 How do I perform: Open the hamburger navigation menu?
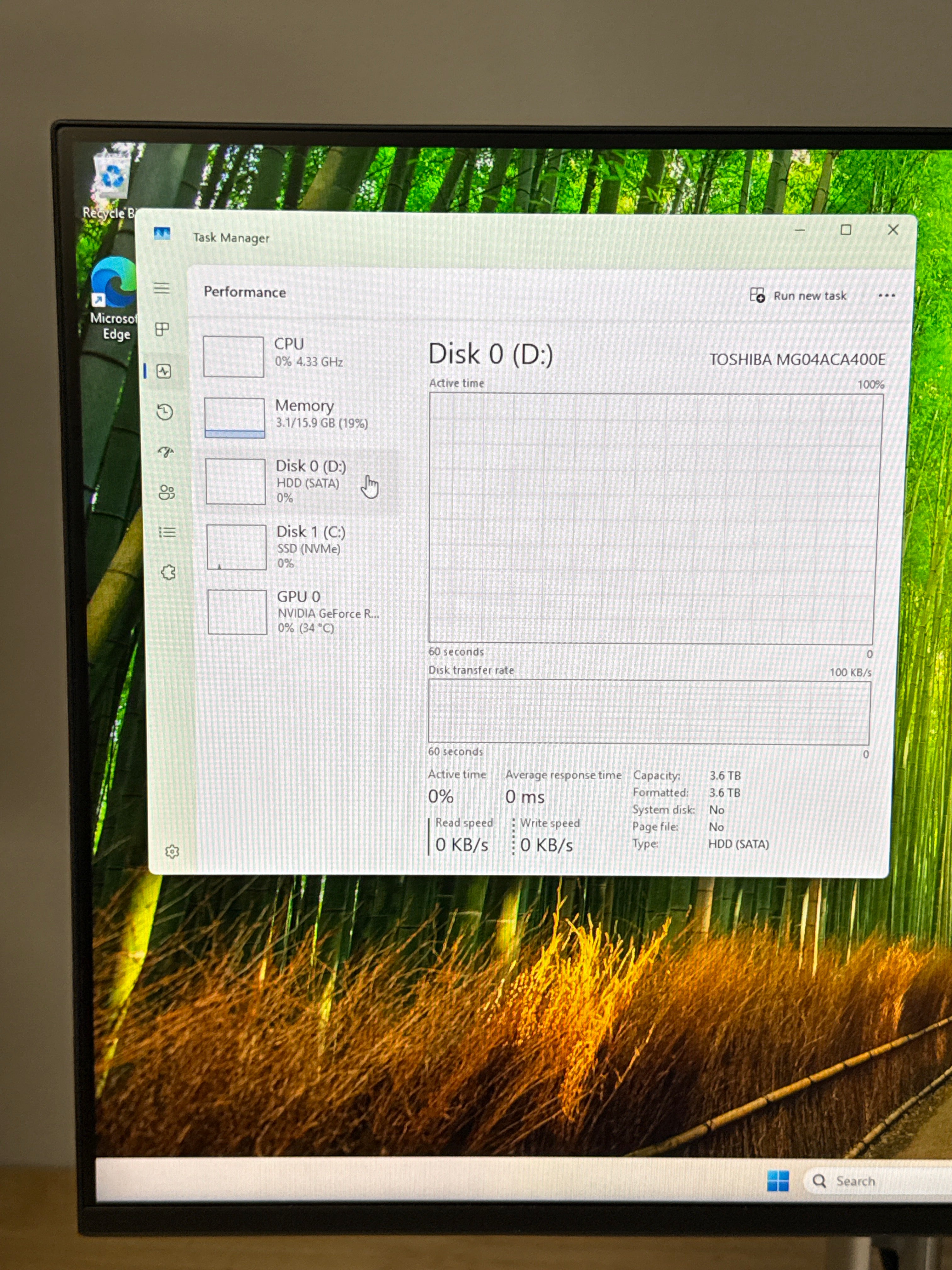tap(162, 288)
